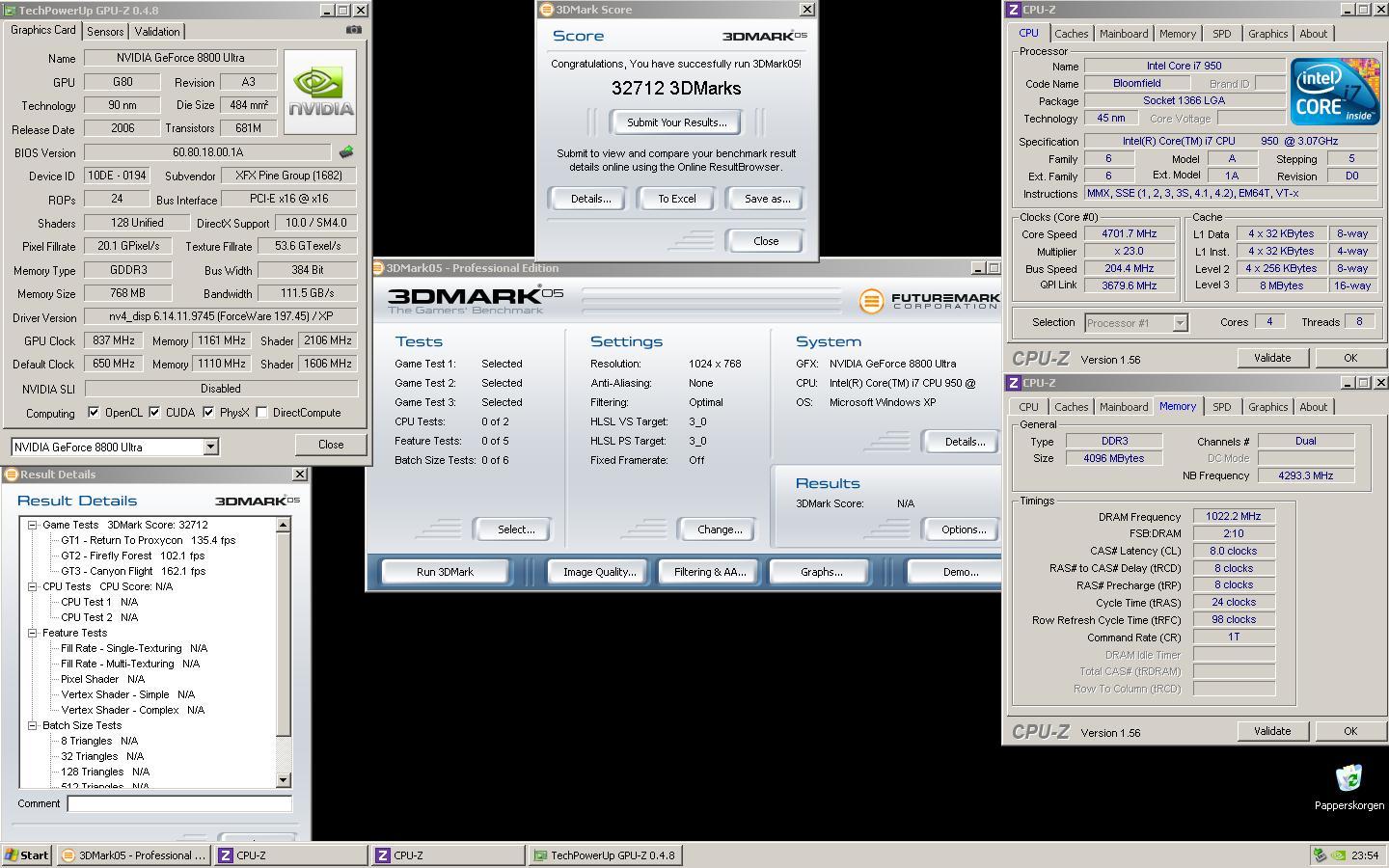The height and width of the screenshot is (868, 1389).
Task: Click OK in bottom CPU-Z window
Action: click(x=1349, y=731)
